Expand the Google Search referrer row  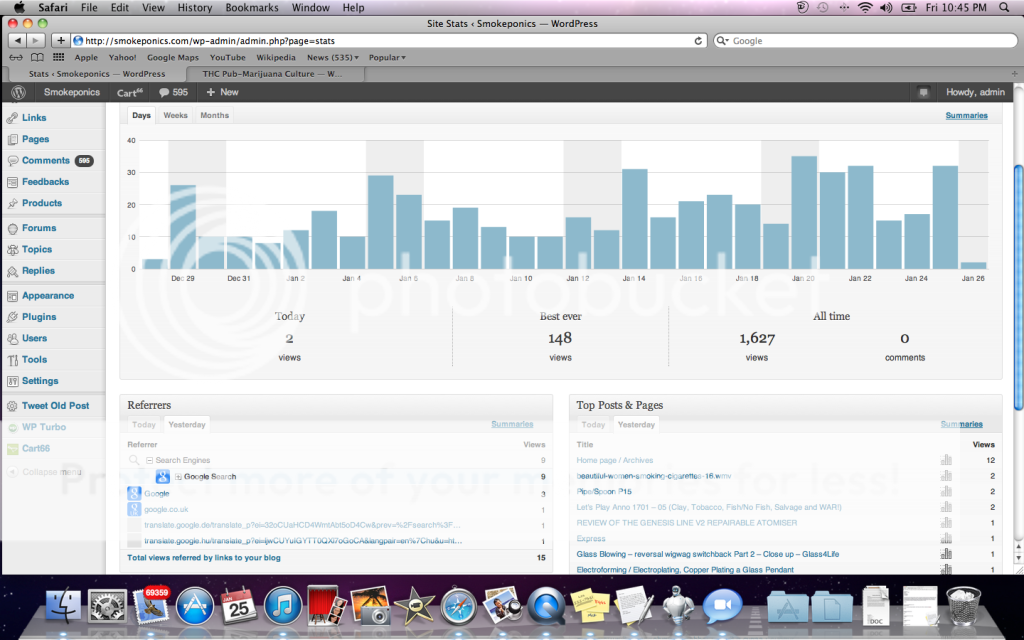point(178,477)
